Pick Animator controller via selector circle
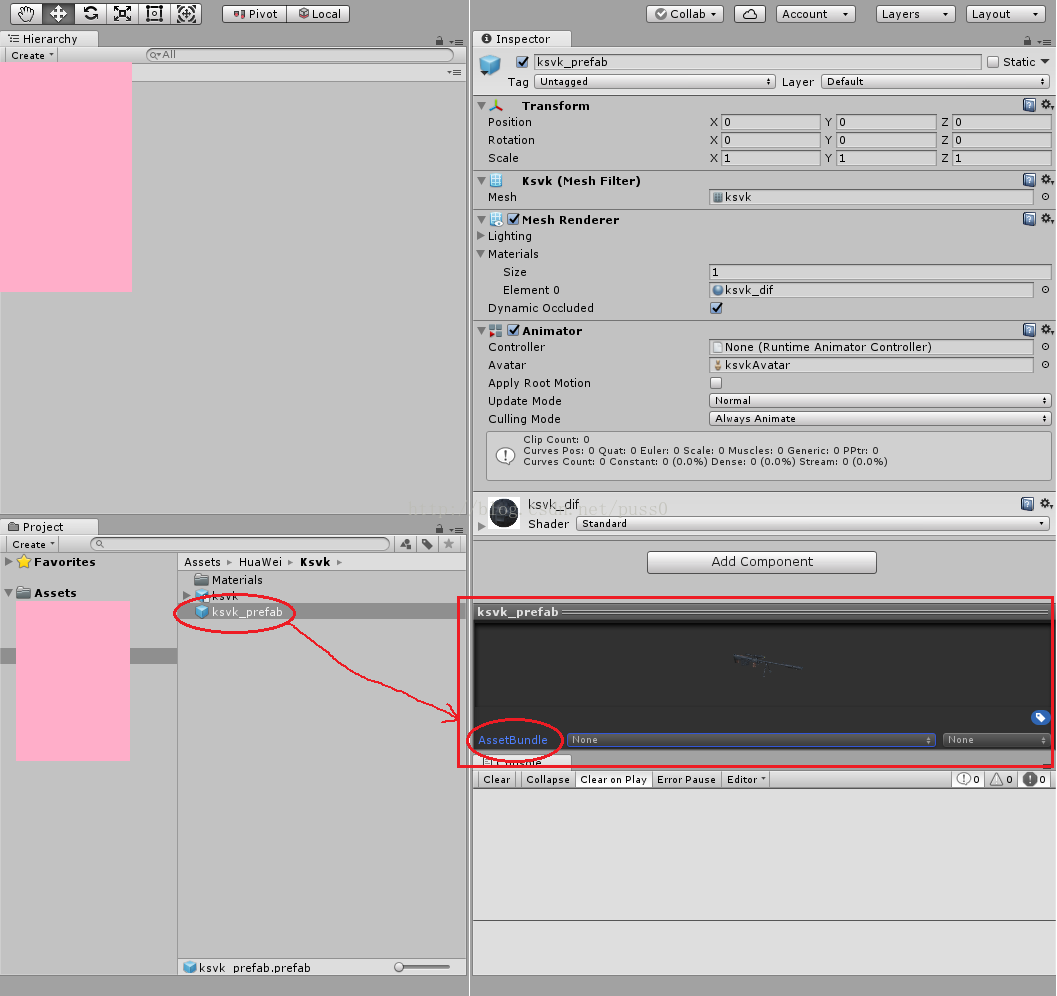 coord(1045,346)
